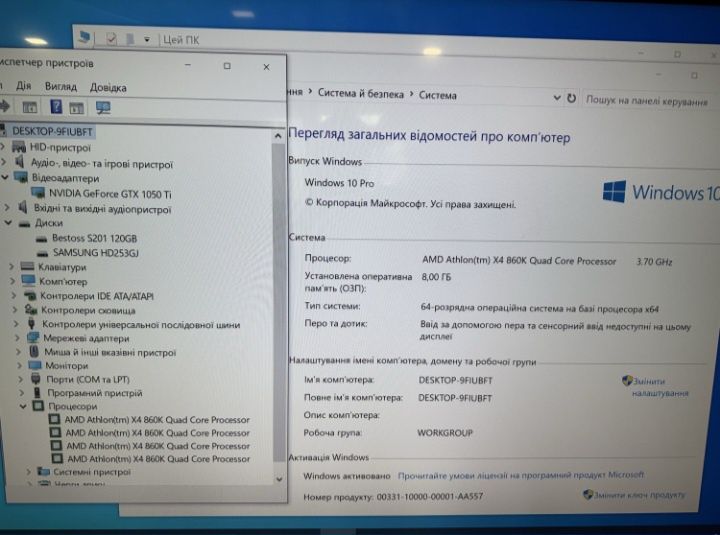This screenshot has height=535, width=720.
Task: Click the forward arrow toolbar icon
Action: click(5, 107)
